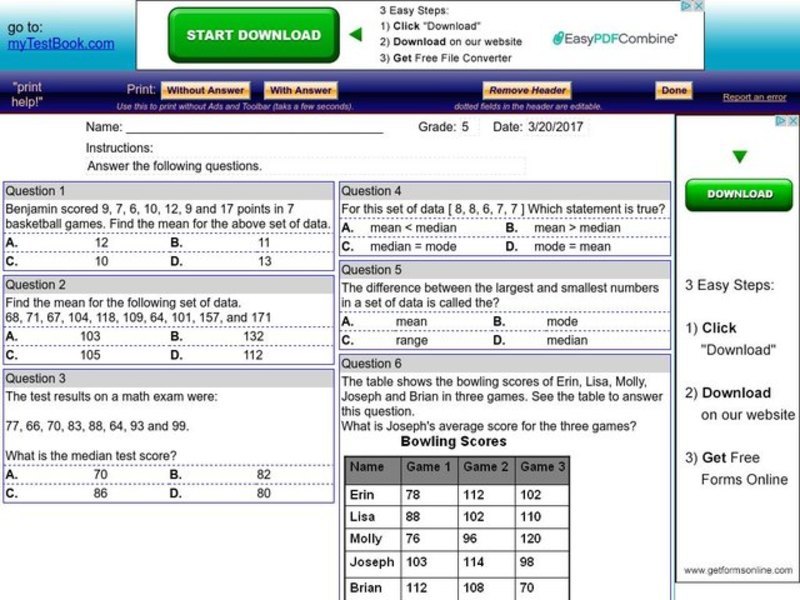Viewport: 800px width, 600px height.
Task: Click the green DOWNLOAD button in the sidebar ad
Action: 739,194
